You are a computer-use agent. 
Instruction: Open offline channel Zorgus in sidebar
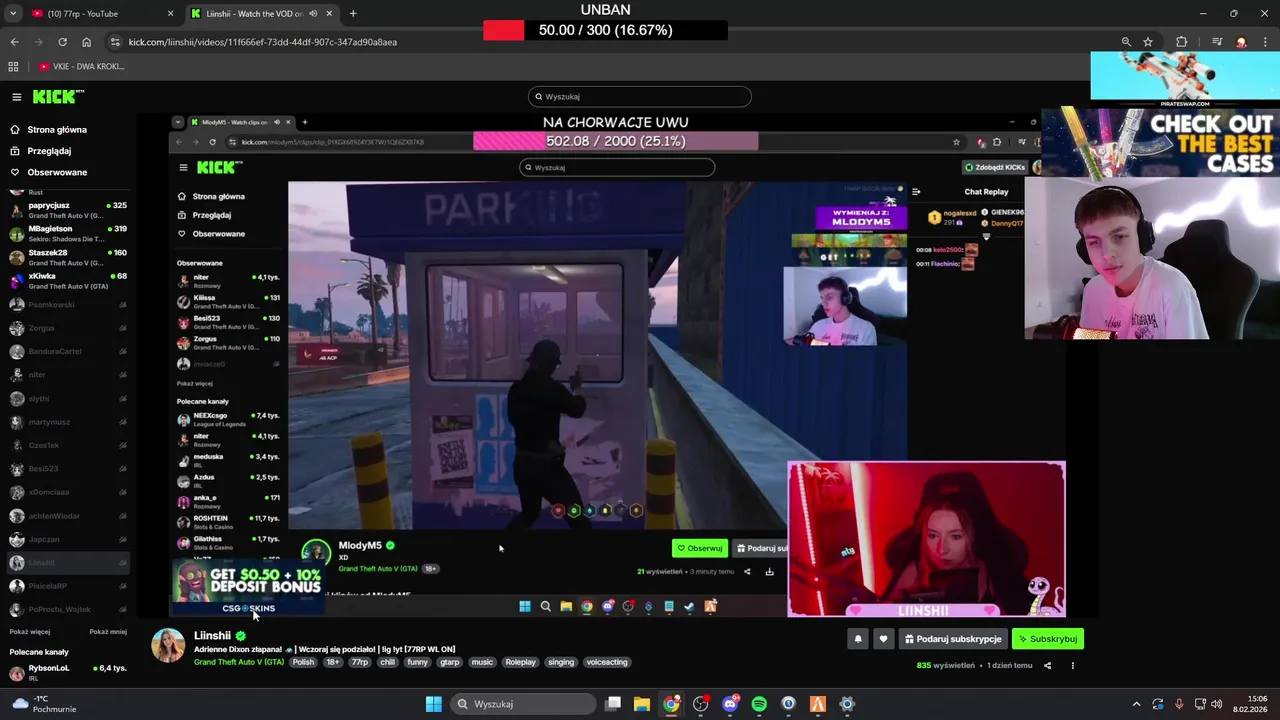coord(68,328)
